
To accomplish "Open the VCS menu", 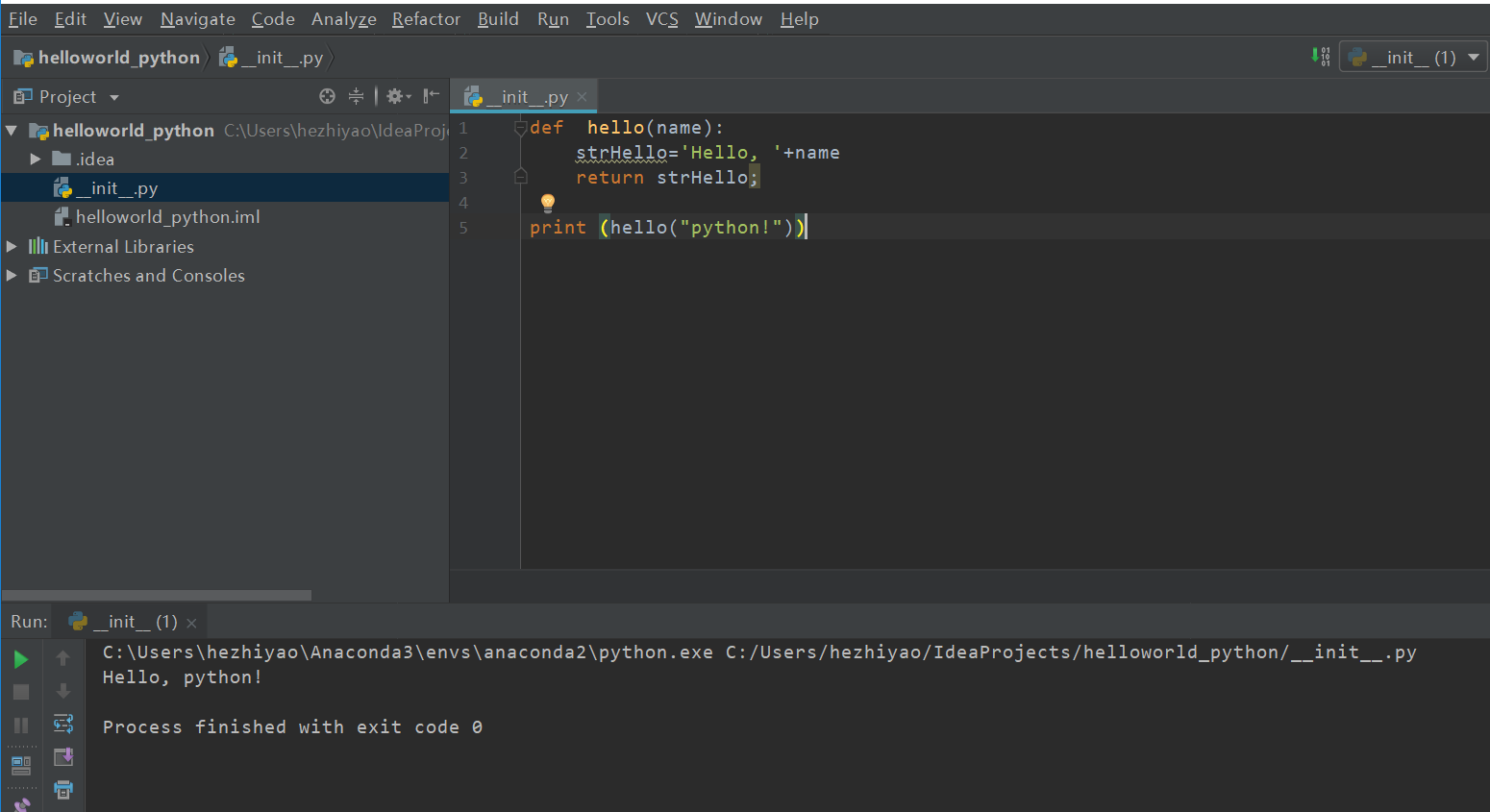I will [x=661, y=19].
